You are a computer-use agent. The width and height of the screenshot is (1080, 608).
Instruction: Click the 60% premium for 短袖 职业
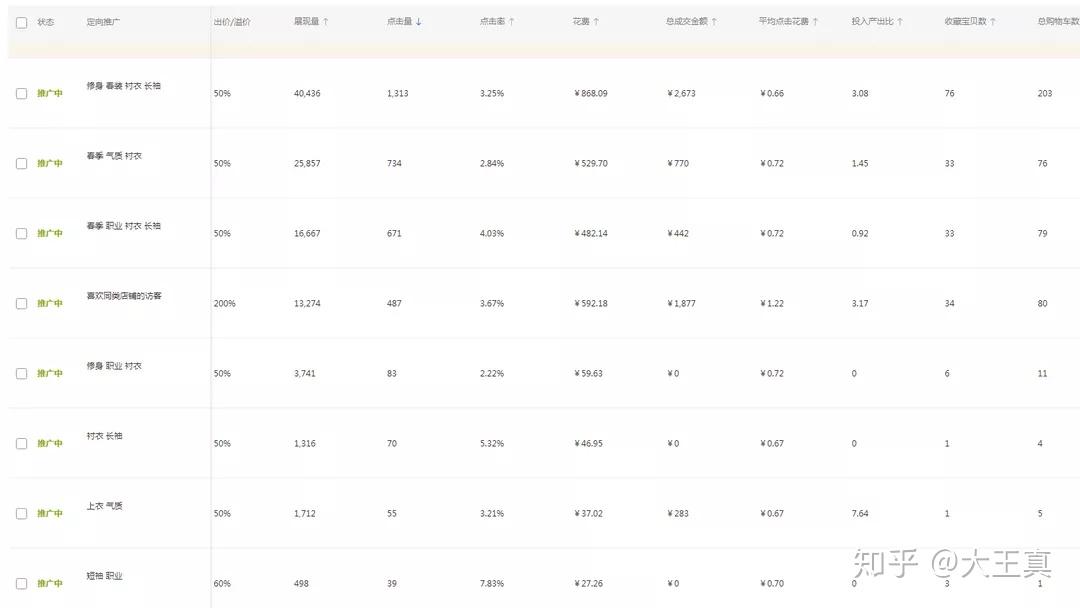pyautogui.click(x=222, y=583)
